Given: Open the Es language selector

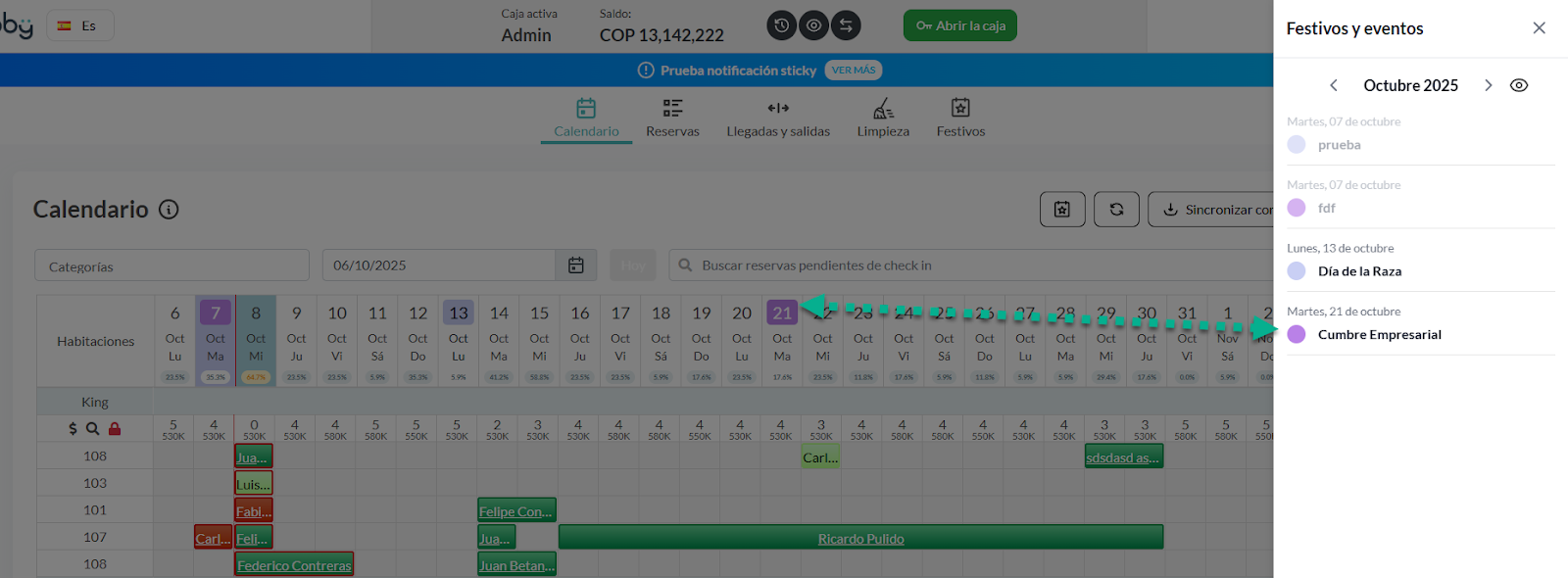Looking at the screenshot, I should 78,25.
